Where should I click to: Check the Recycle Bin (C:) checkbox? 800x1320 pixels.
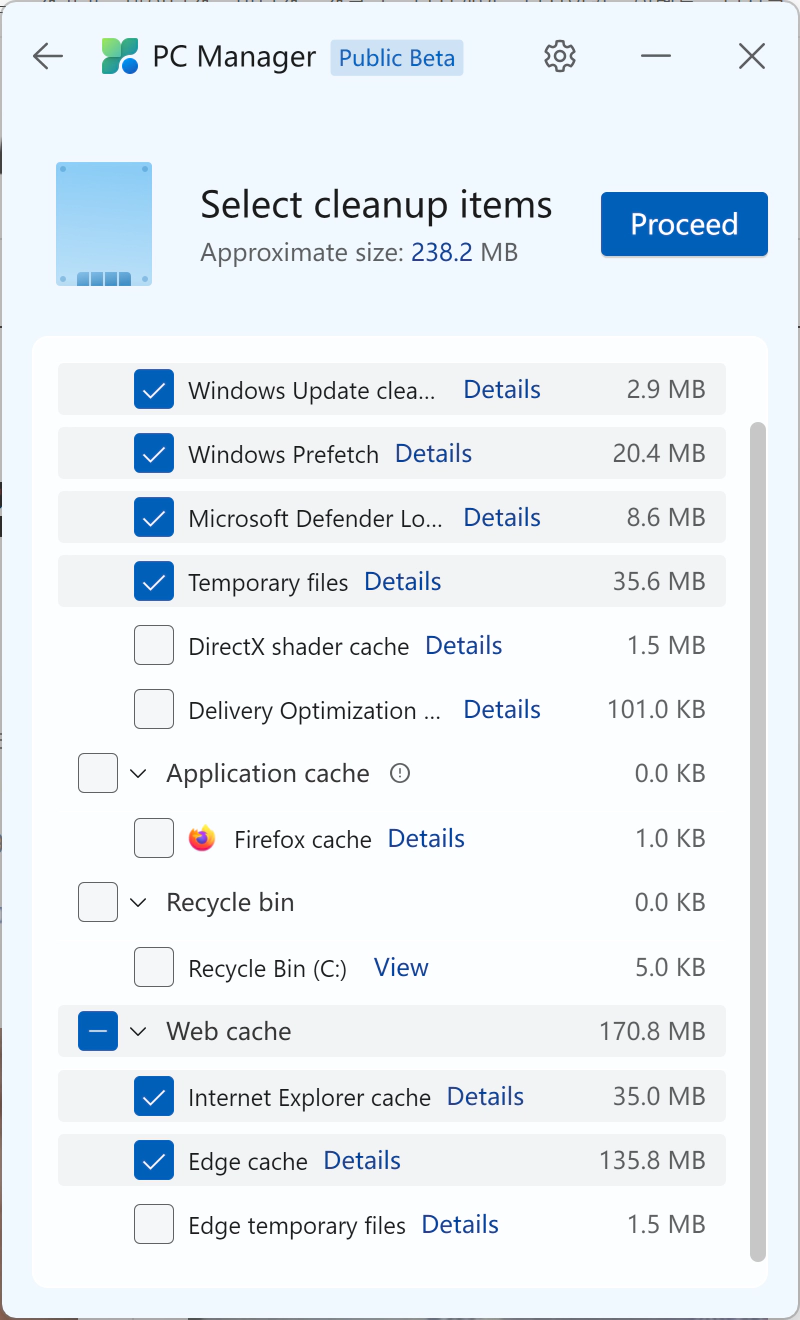click(154, 967)
